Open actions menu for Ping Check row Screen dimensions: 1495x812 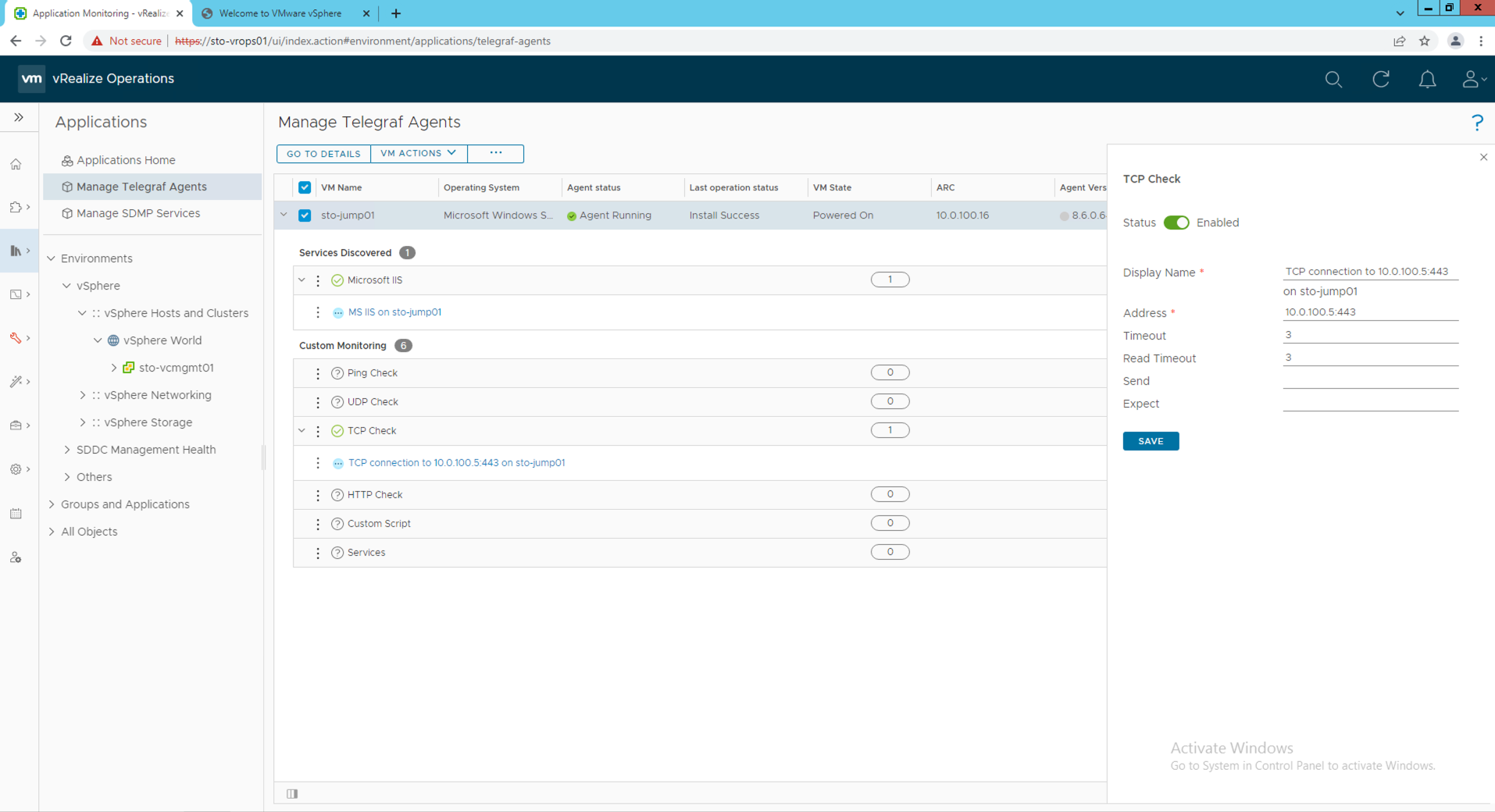(318, 373)
